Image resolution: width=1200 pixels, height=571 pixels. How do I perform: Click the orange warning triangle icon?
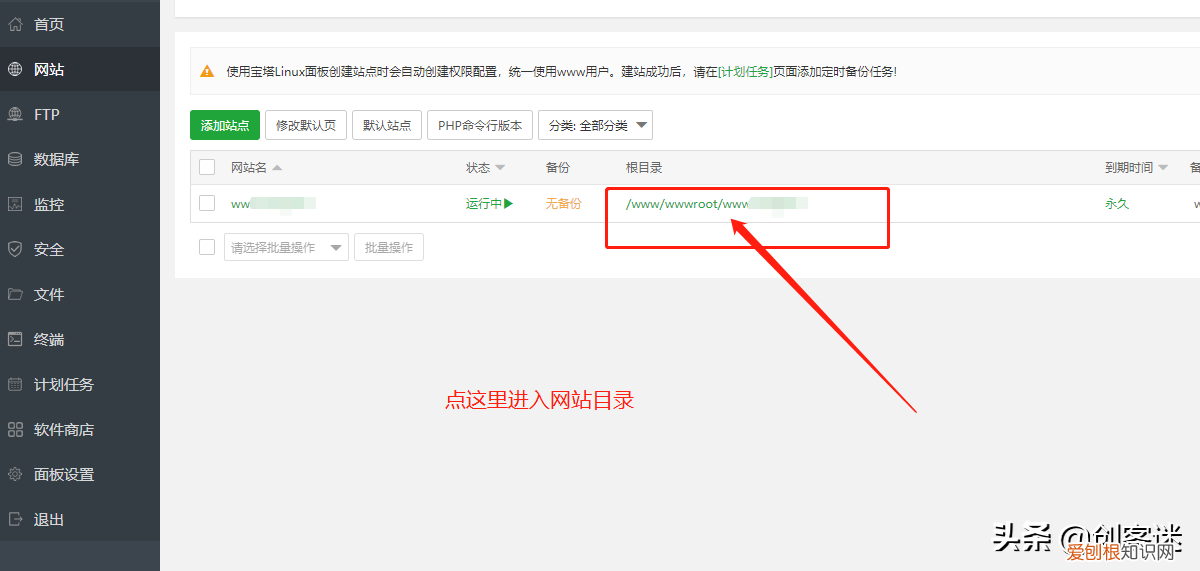click(x=207, y=72)
